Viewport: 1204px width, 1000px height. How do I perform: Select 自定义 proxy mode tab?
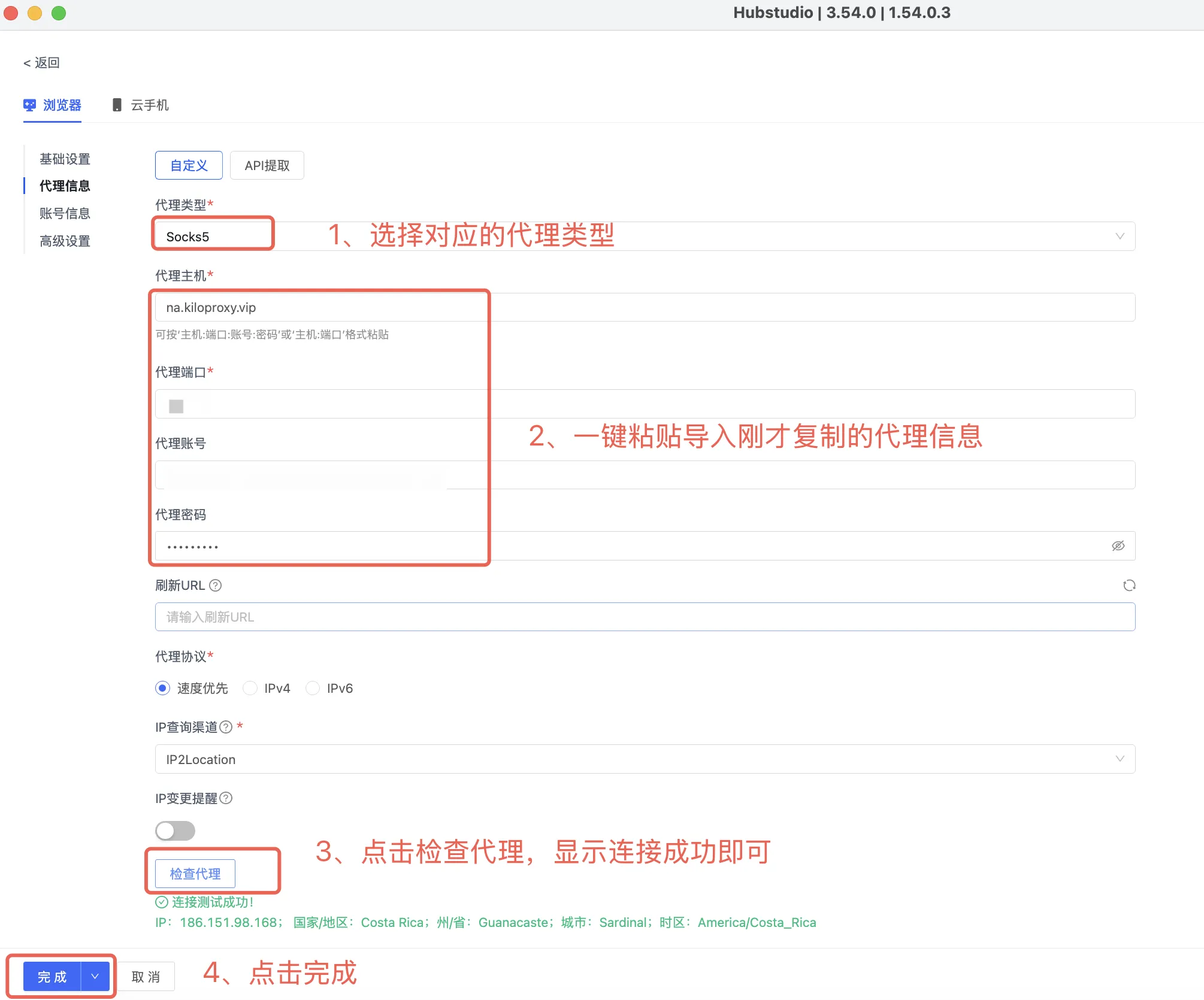click(189, 165)
